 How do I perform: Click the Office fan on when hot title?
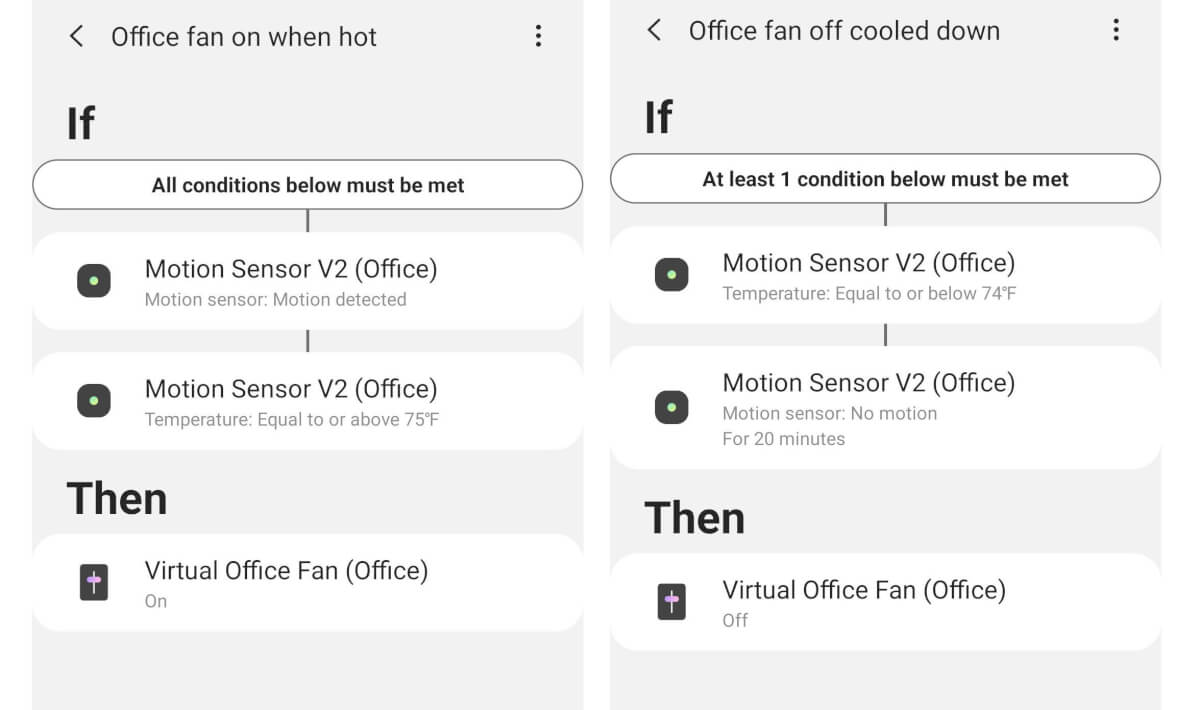coord(246,36)
